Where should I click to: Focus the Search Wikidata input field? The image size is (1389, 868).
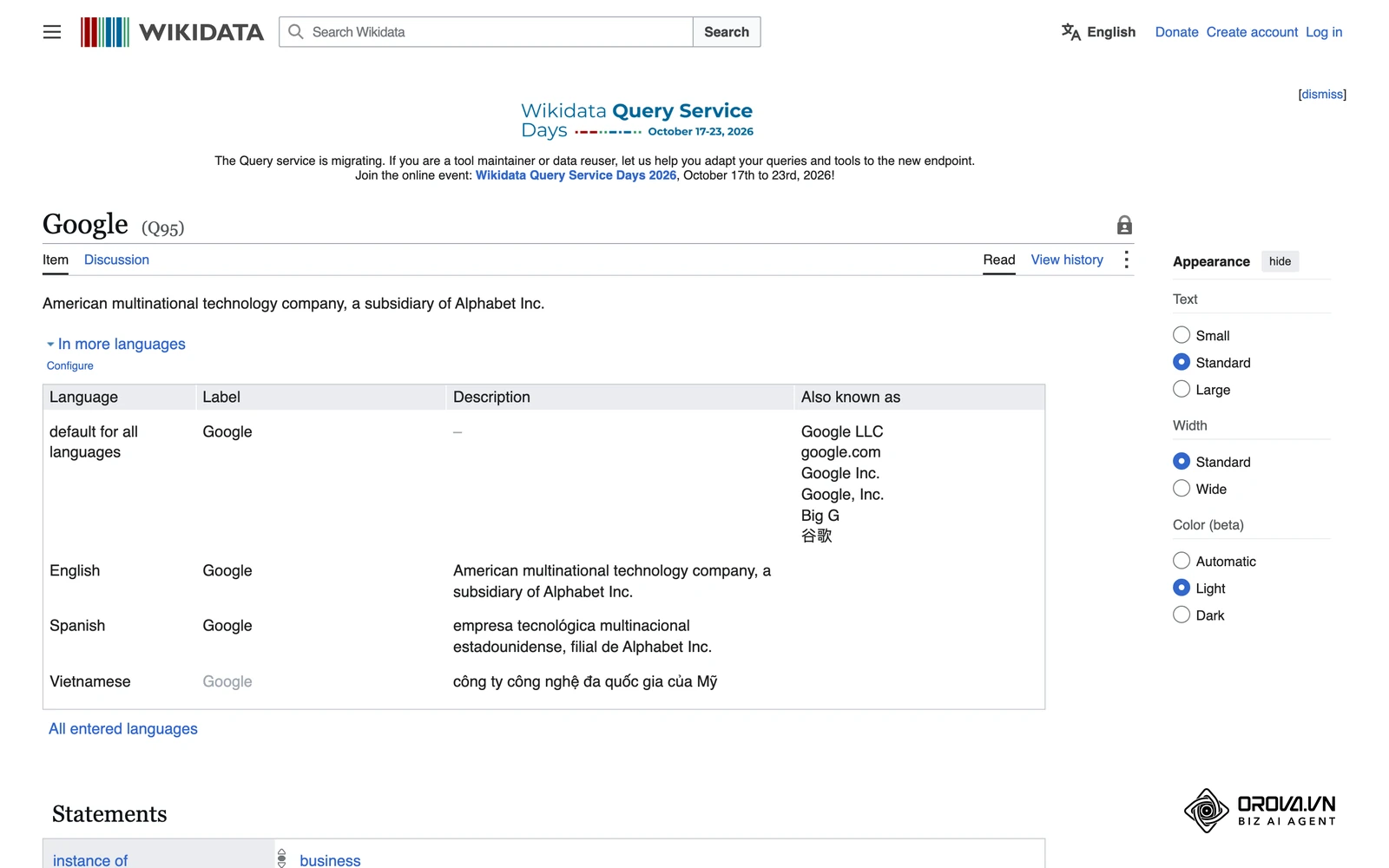[x=486, y=32]
